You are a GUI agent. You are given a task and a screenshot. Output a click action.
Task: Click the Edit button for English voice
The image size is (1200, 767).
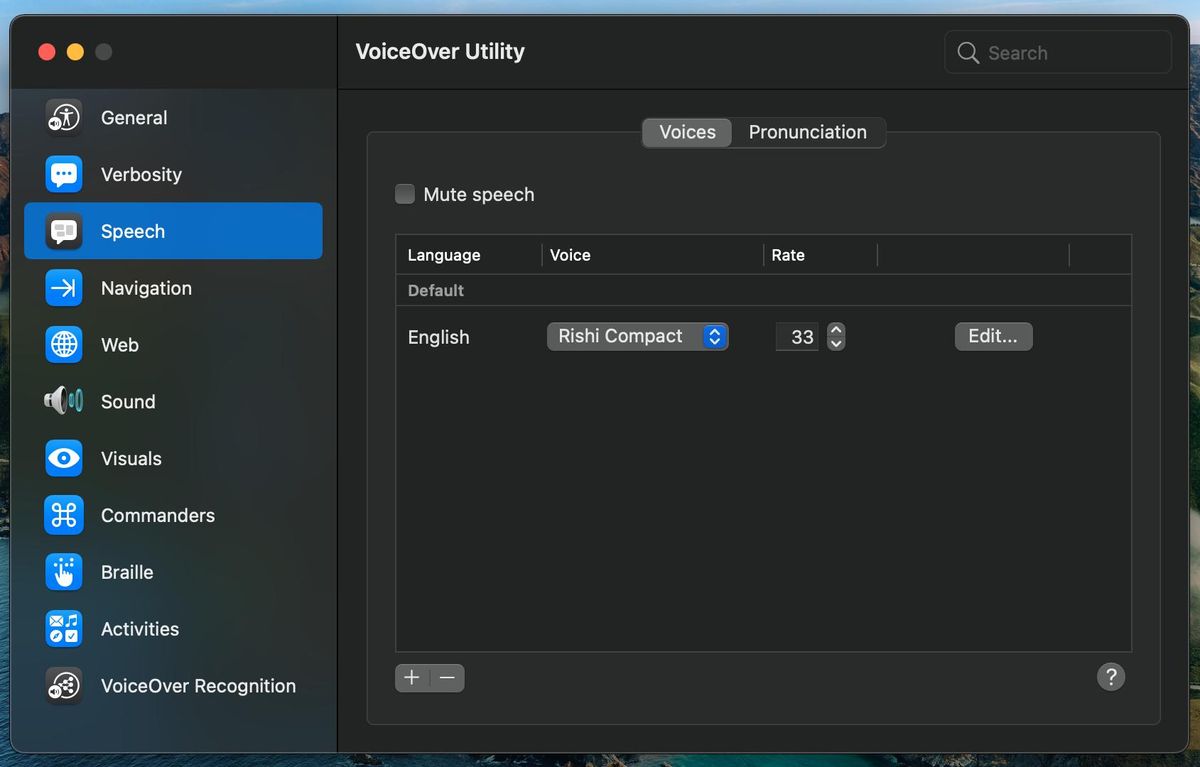point(992,336)
